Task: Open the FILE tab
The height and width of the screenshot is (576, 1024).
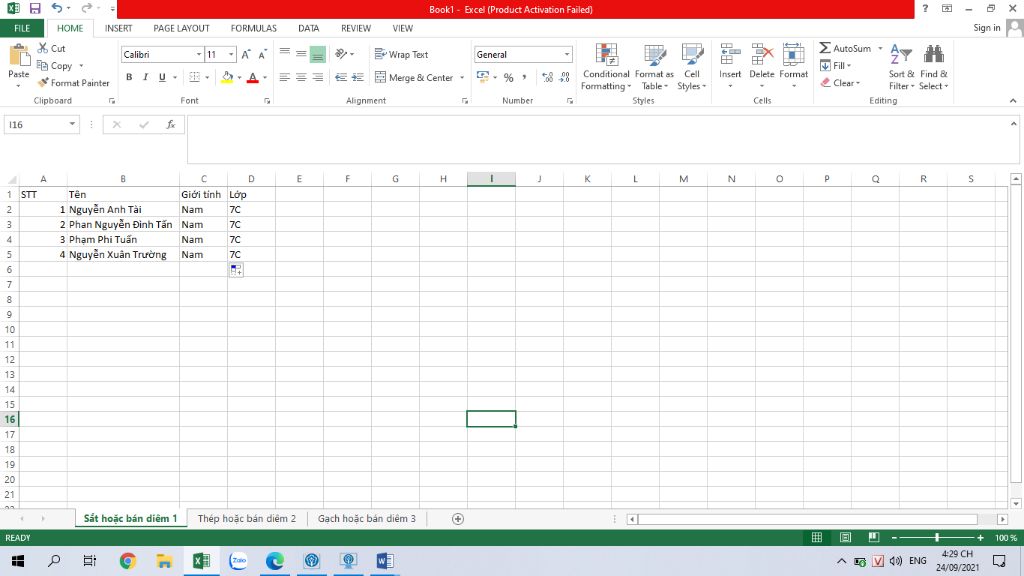Action: pyautogui.click(x=22, y=28)
